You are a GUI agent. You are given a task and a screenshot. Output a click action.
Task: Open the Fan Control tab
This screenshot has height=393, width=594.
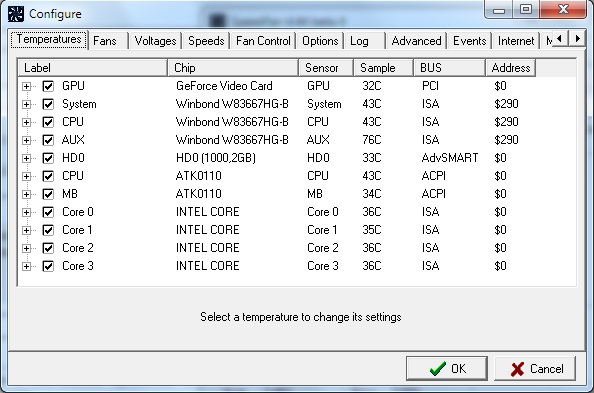263,41
